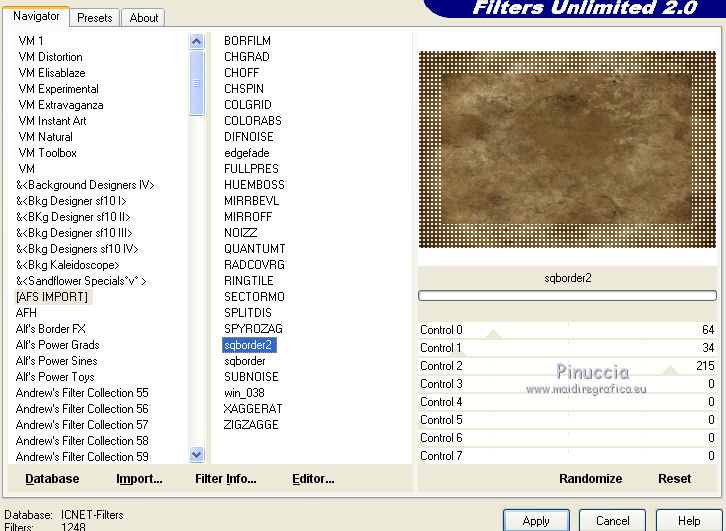Click the category list scrollbar thumb
726x531 pixels.
[x=197, y=83]
